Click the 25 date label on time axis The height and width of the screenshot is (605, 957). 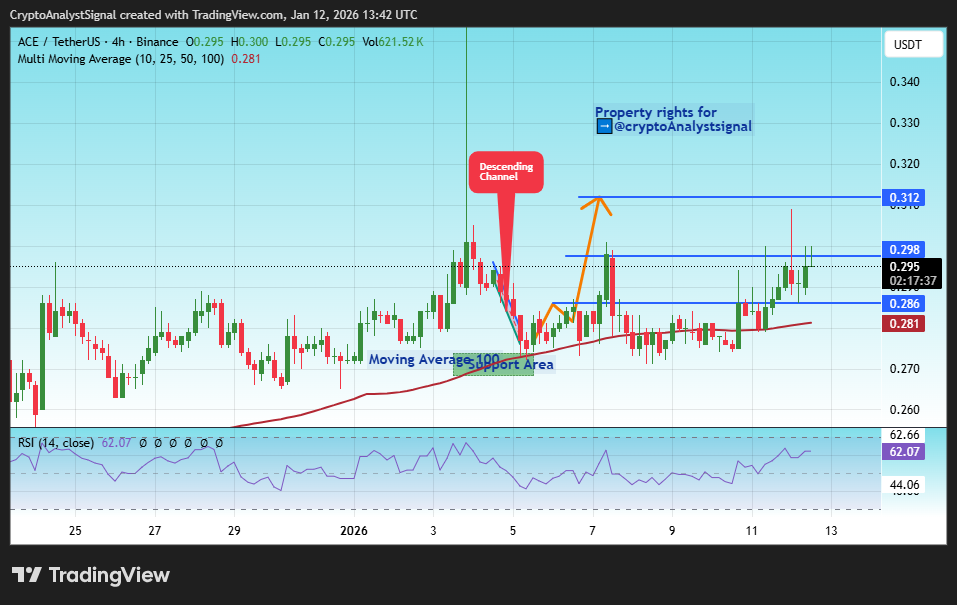(x=75, y=531)
